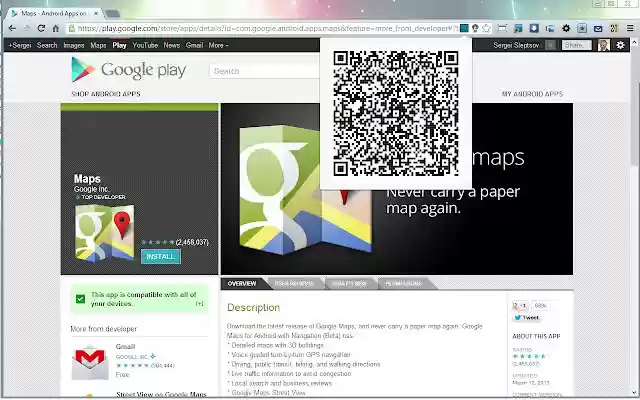Switch to the Permissions tab
Screen dimensions: 640x400
coord(404,284)
